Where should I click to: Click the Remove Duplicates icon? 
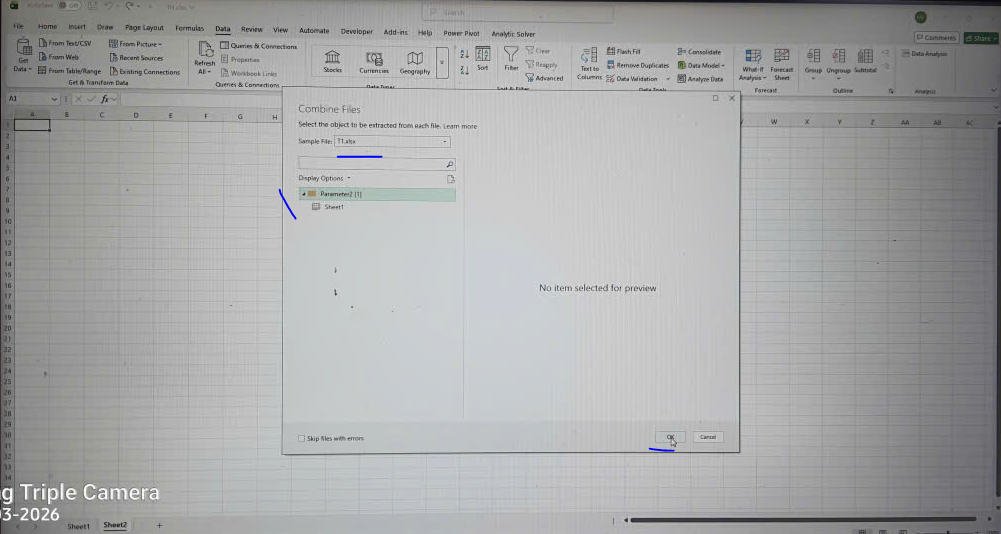(611, 65)
